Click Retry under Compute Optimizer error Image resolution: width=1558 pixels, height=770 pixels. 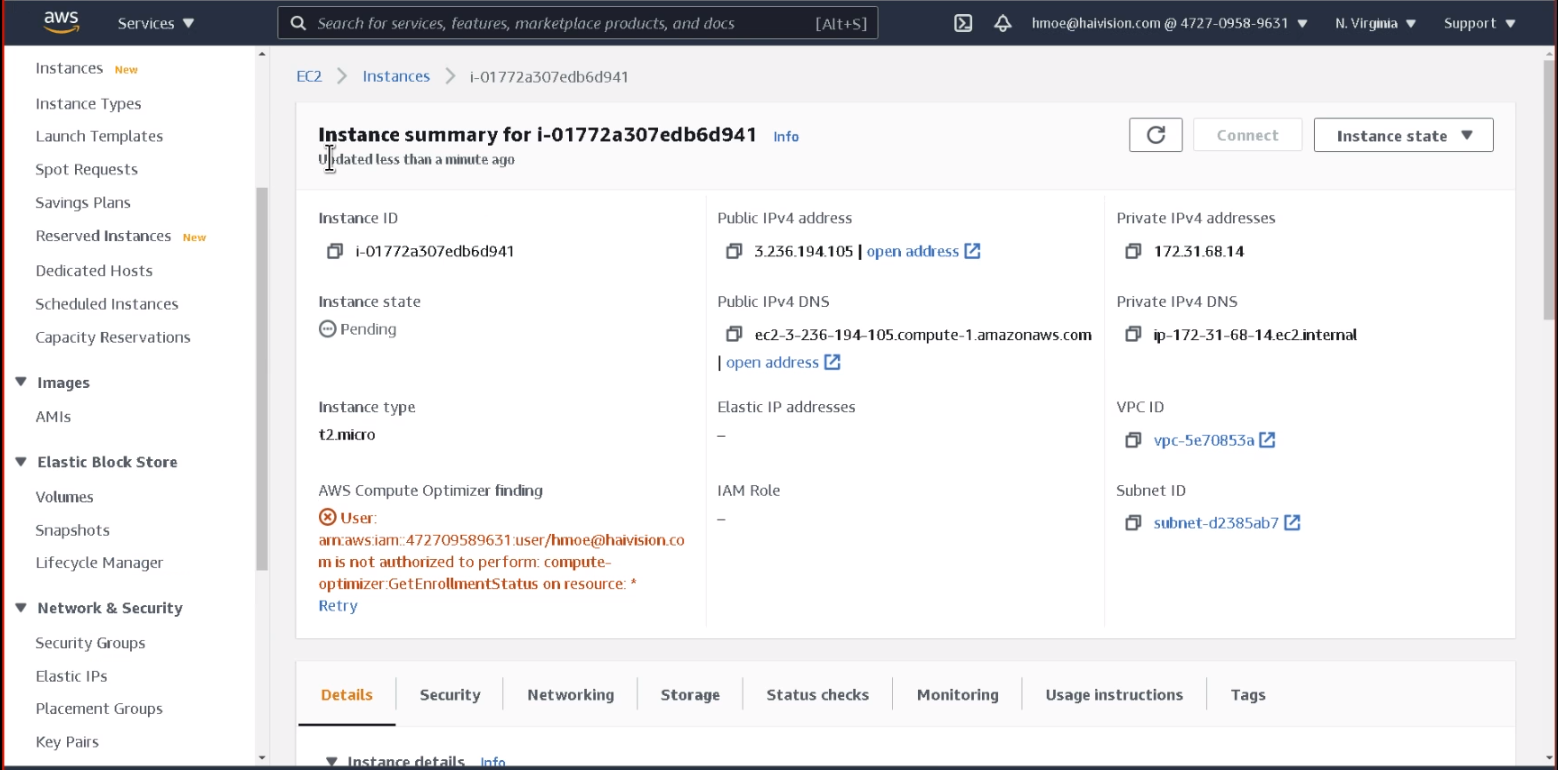click(338, 606)
